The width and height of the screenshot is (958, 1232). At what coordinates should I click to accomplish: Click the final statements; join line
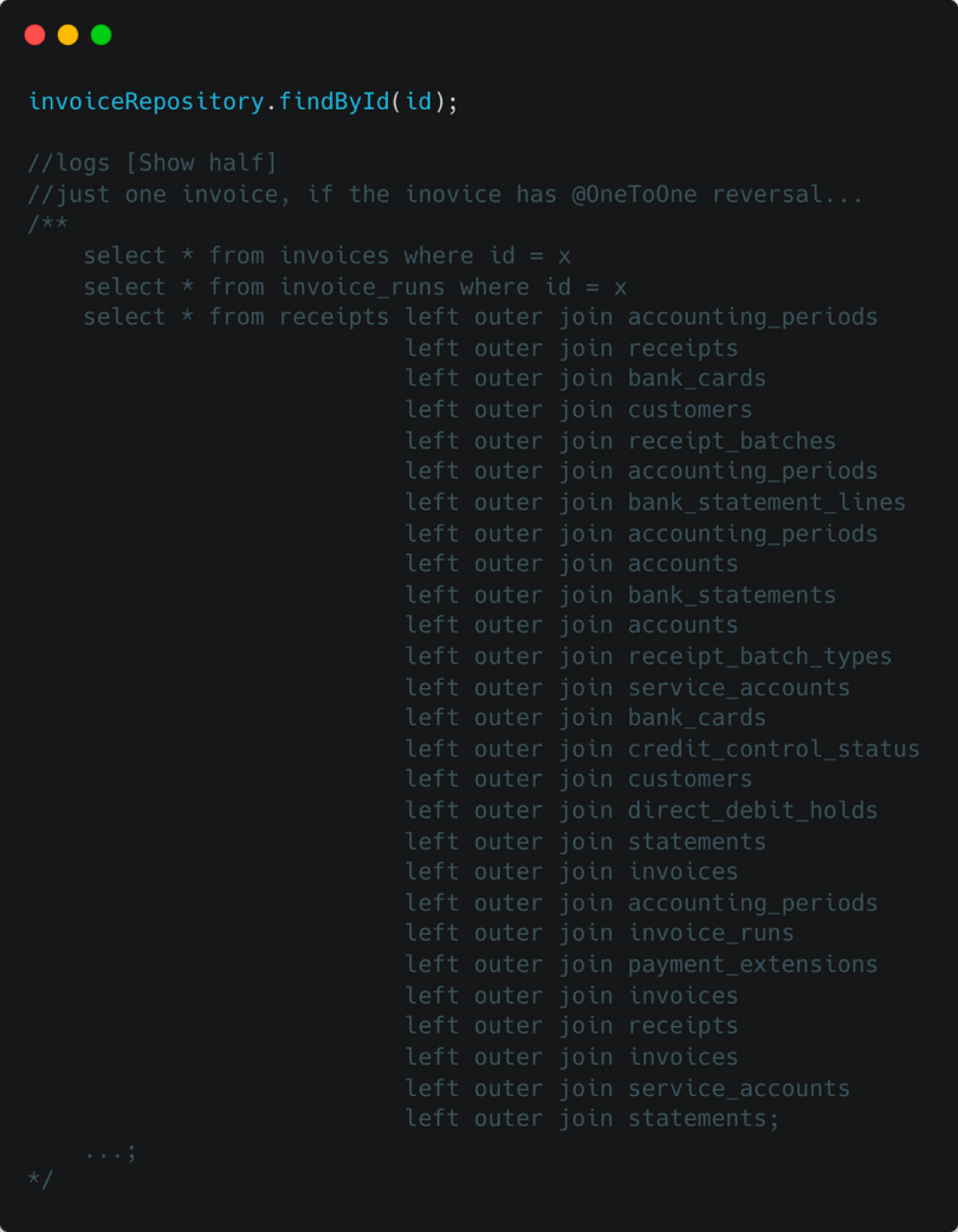(x=592, y=1118)
